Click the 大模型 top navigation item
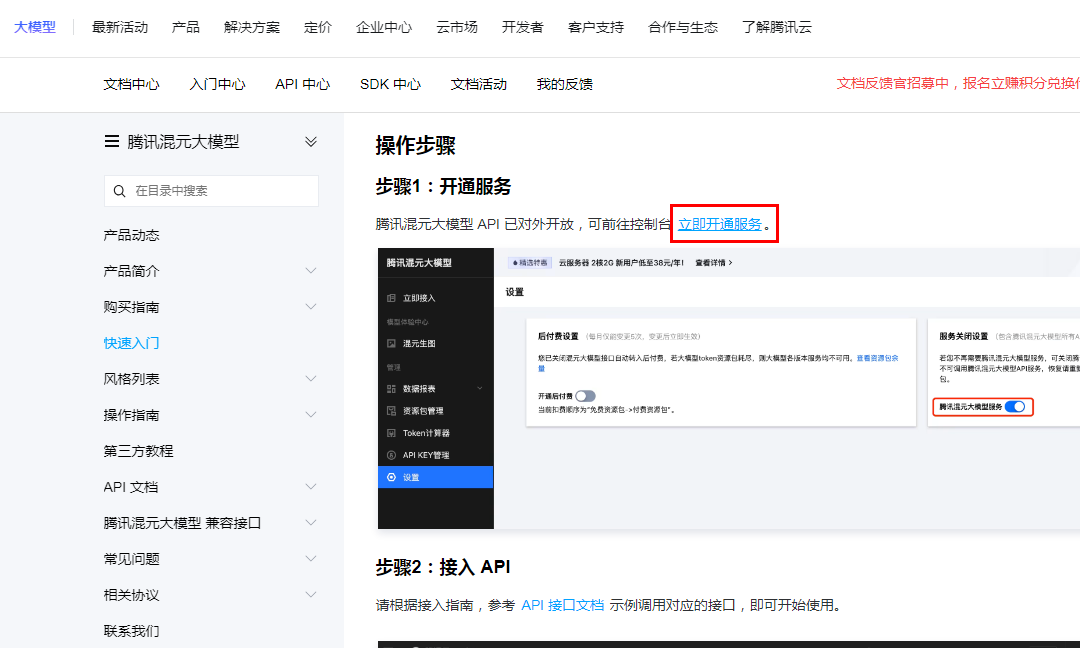The width and height of the screenshot is (1080, 648). (x=34, y=27)
